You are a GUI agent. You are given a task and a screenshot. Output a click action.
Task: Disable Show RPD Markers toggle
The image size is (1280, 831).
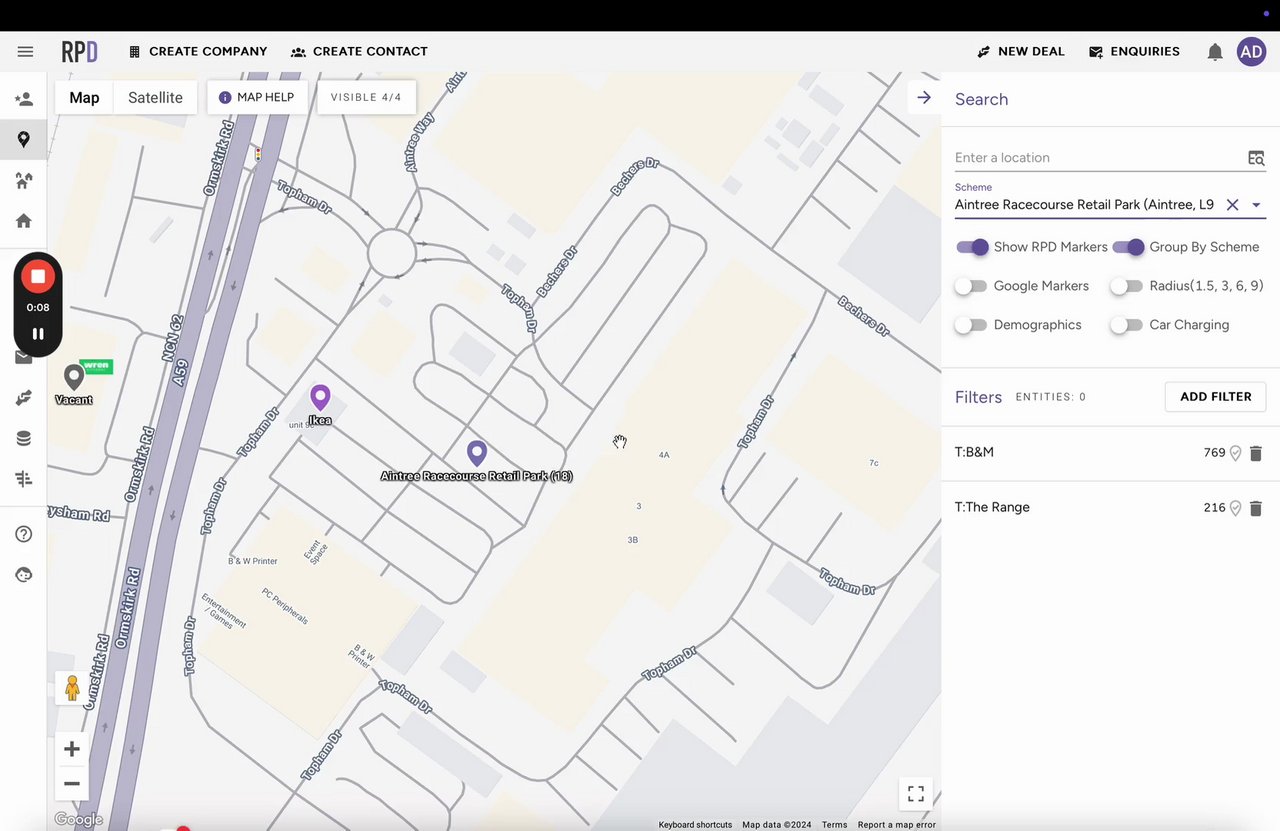pos(972,247)
